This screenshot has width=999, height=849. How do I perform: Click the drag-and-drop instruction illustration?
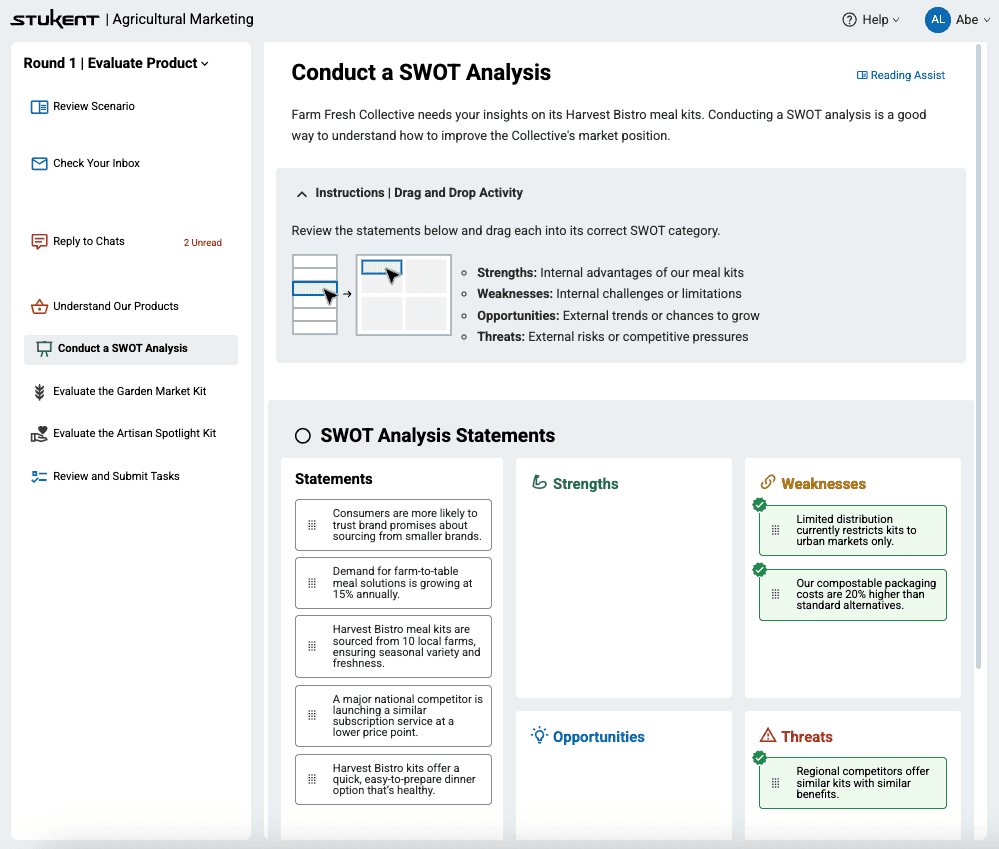pos(371,295)
